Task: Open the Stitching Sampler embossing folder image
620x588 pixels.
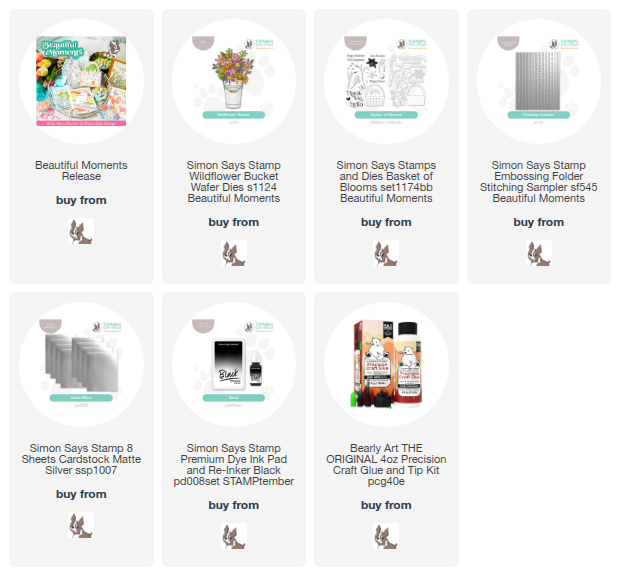Action: 539,81
